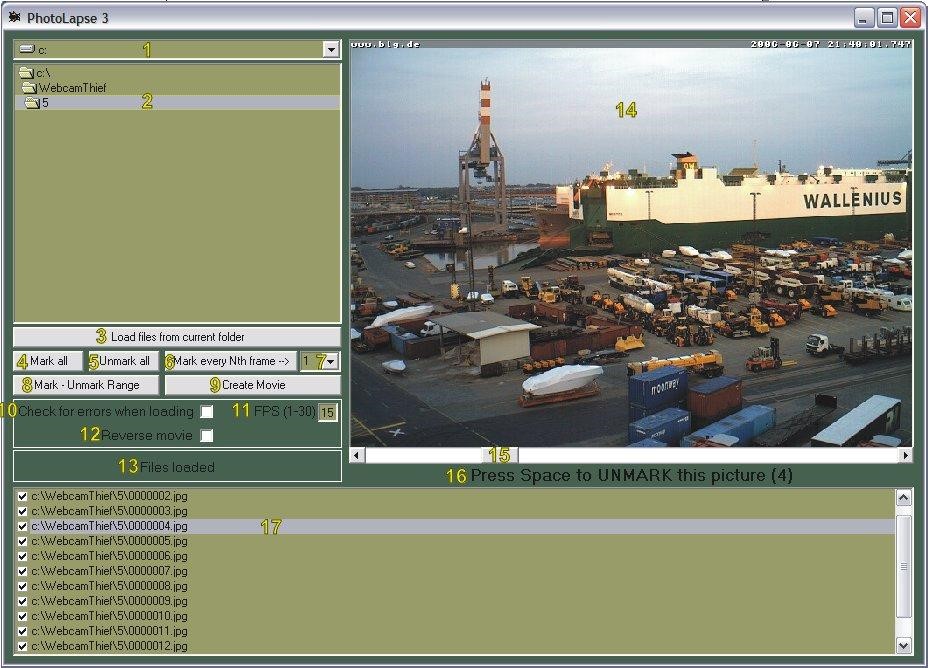Screen dimensions: 928x668
Task: Select folder 5 in directory tree
Action: (45, 103)
